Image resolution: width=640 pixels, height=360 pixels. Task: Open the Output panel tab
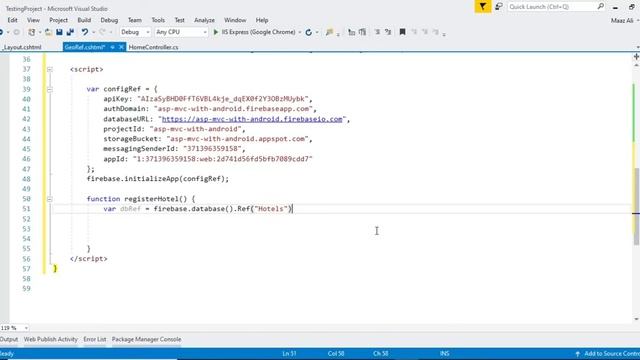tap(9, 340)
